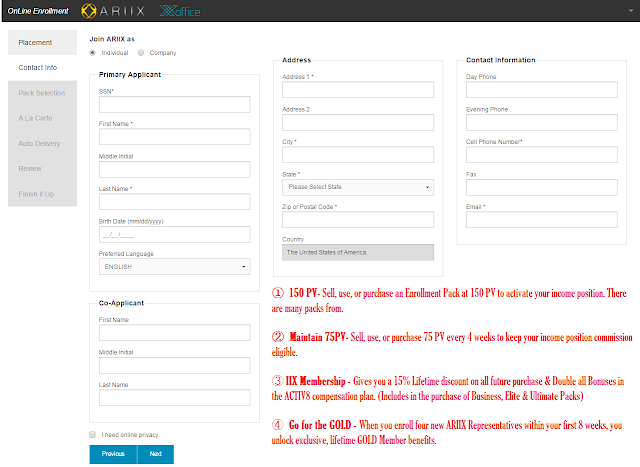Screen dimensions: 640x467
Task: Click the Birth Date field
Action: [174, 235]
